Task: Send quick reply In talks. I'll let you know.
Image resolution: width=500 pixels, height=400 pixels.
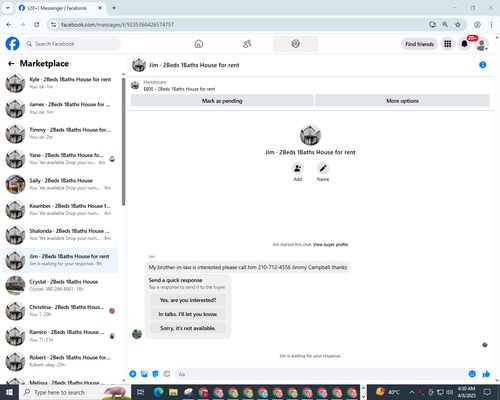Action: pyautogui.click(x=188, y=314)
